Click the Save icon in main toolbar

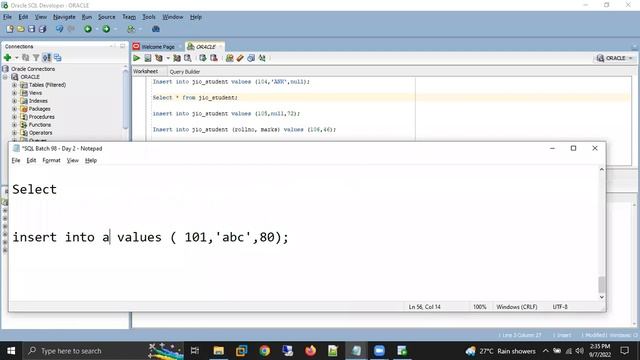31,29
